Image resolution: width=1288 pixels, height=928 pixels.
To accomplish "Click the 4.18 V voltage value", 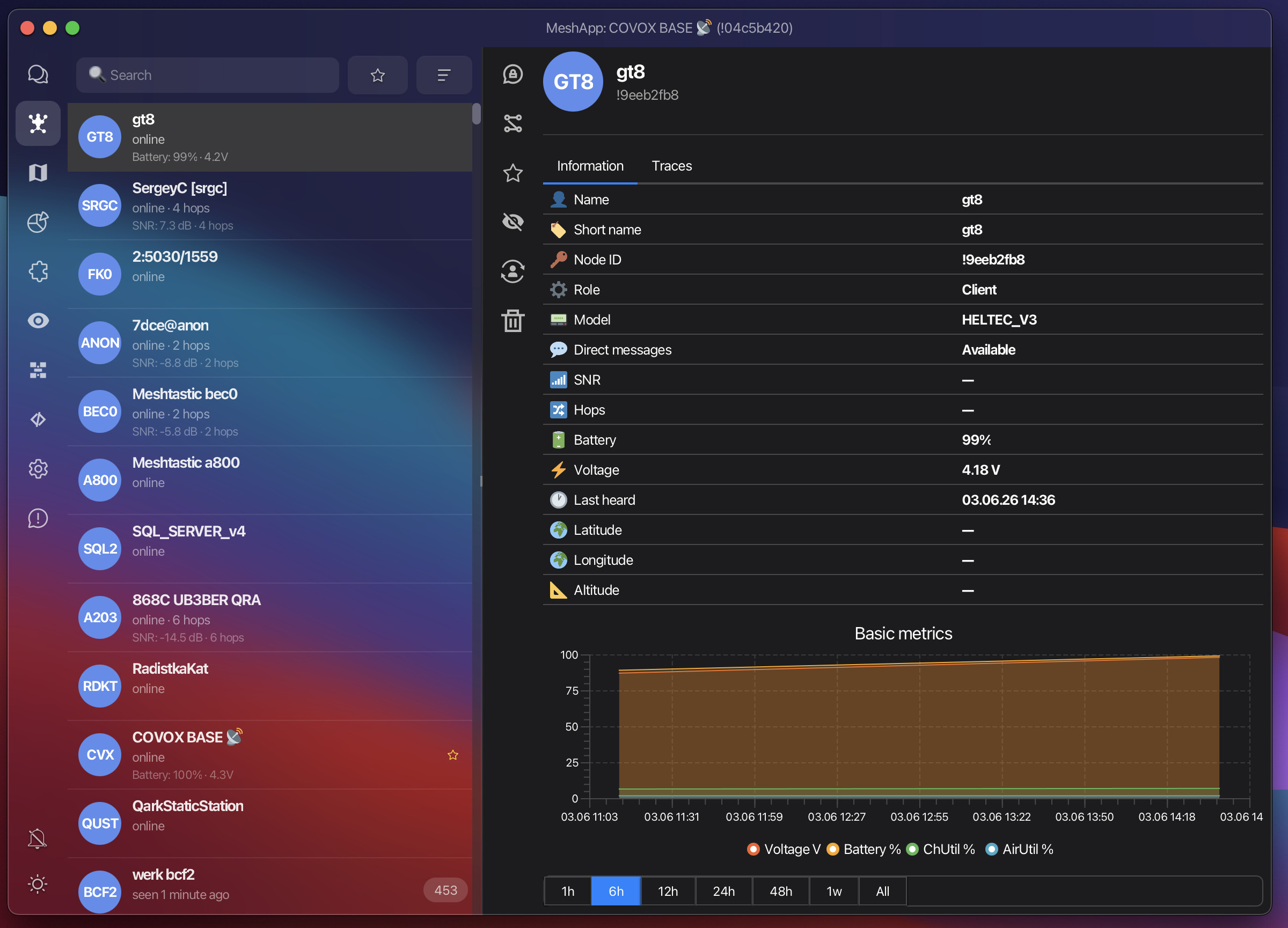I will [981, 470].
